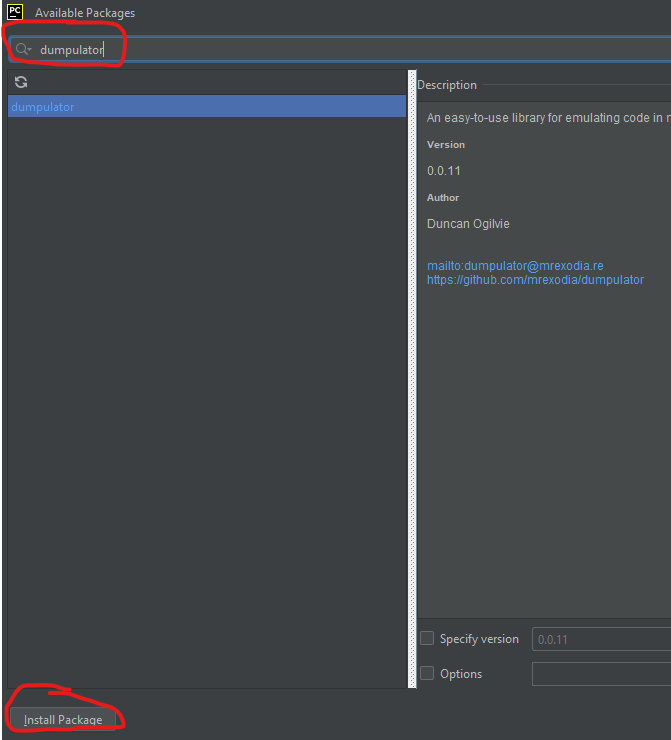Click the vertical splitter between the panels
671x740 pixels.
pos(411,380)
